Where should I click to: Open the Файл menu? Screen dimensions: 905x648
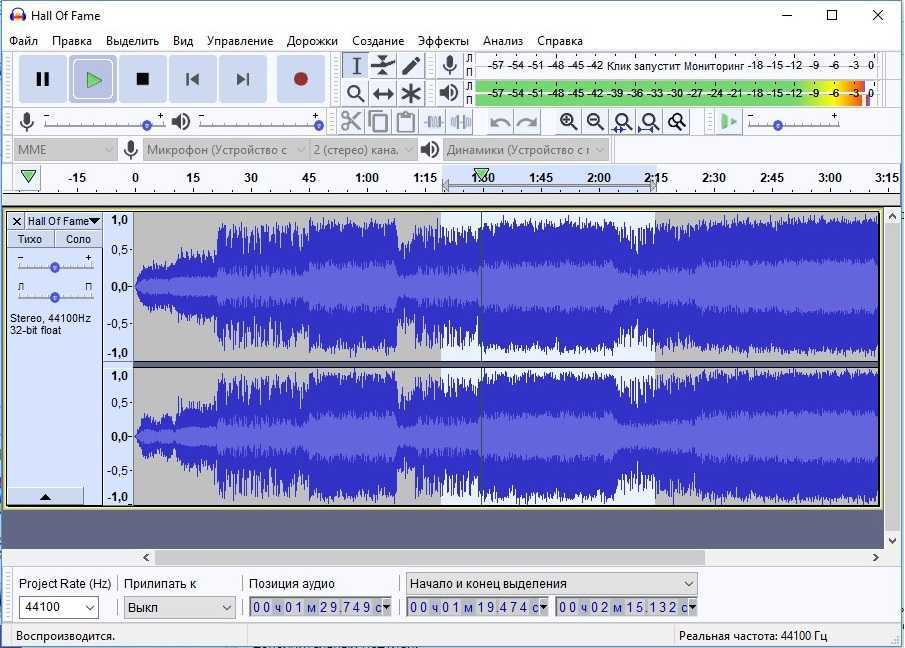pos(24,41)
